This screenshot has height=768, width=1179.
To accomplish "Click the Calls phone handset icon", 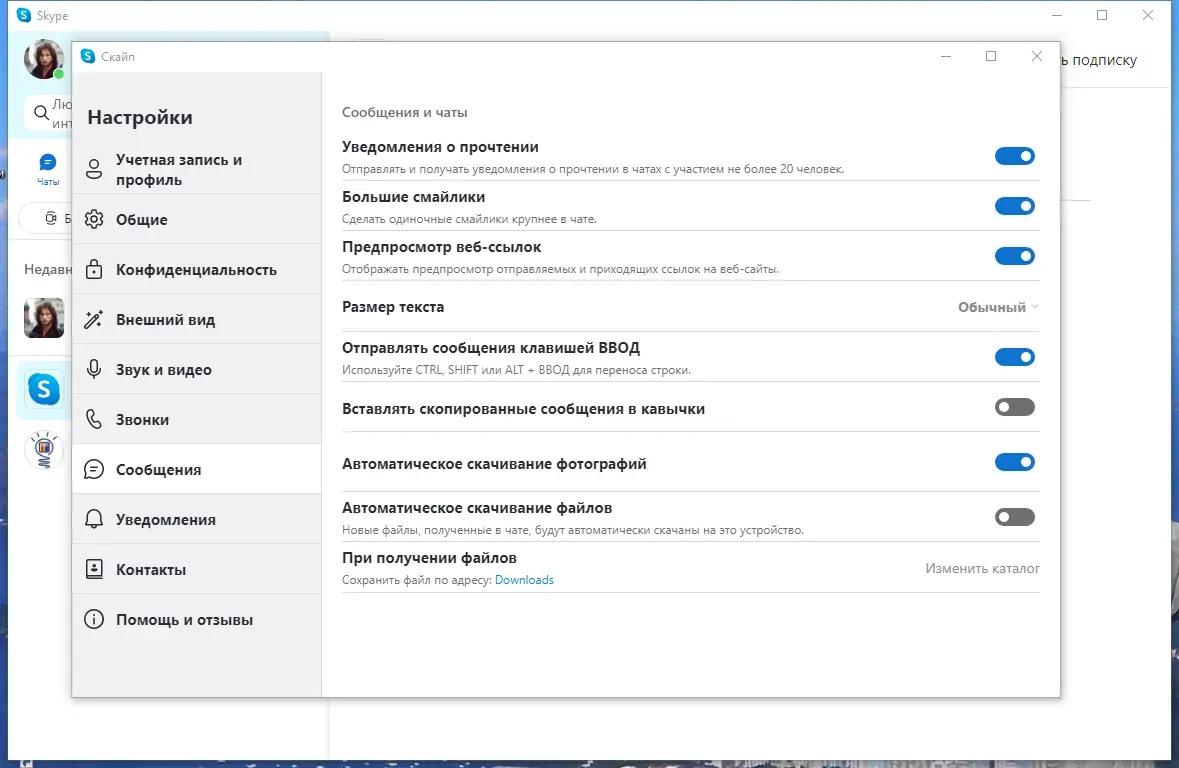I will 94,419.
